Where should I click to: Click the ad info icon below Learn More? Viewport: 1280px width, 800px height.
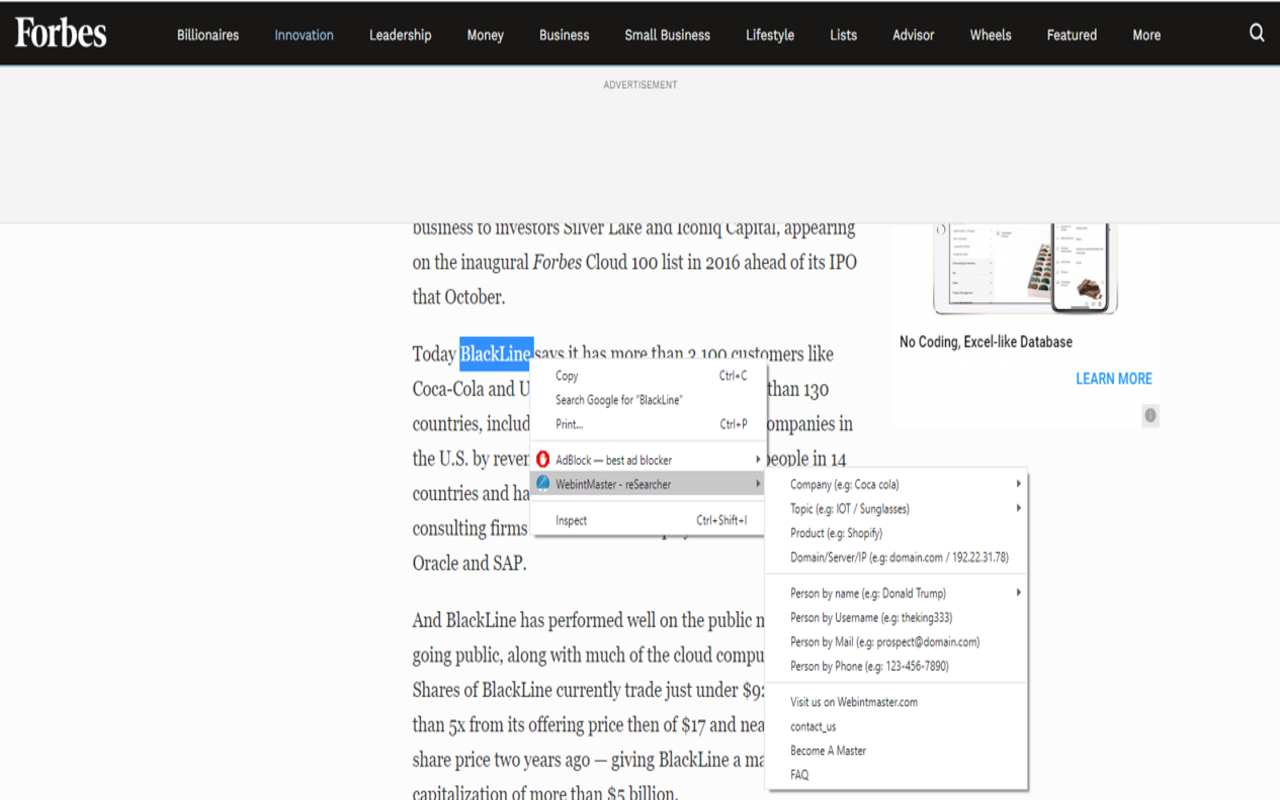[1150, 415]
